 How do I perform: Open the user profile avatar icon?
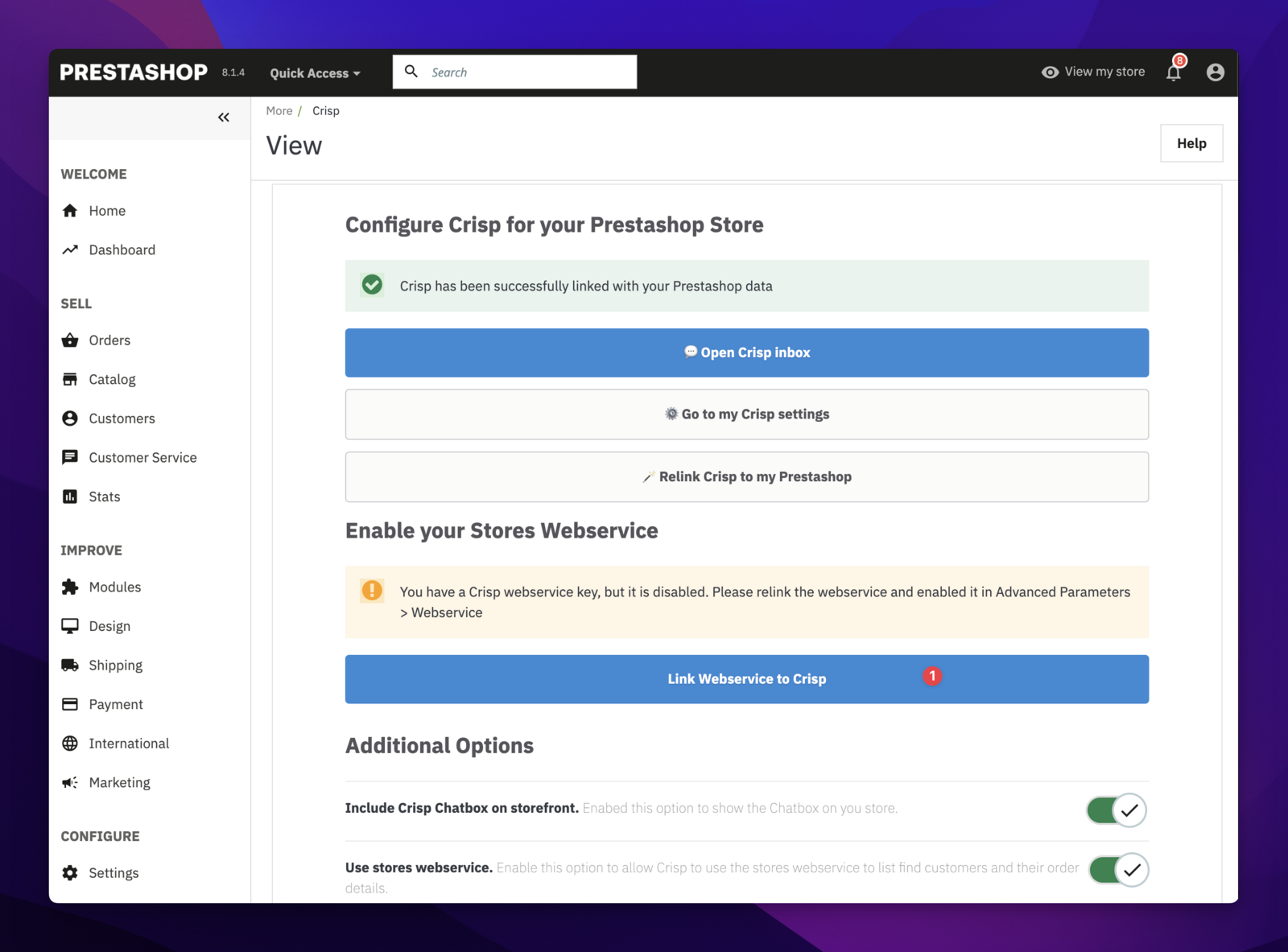(x=1216, y=72)
